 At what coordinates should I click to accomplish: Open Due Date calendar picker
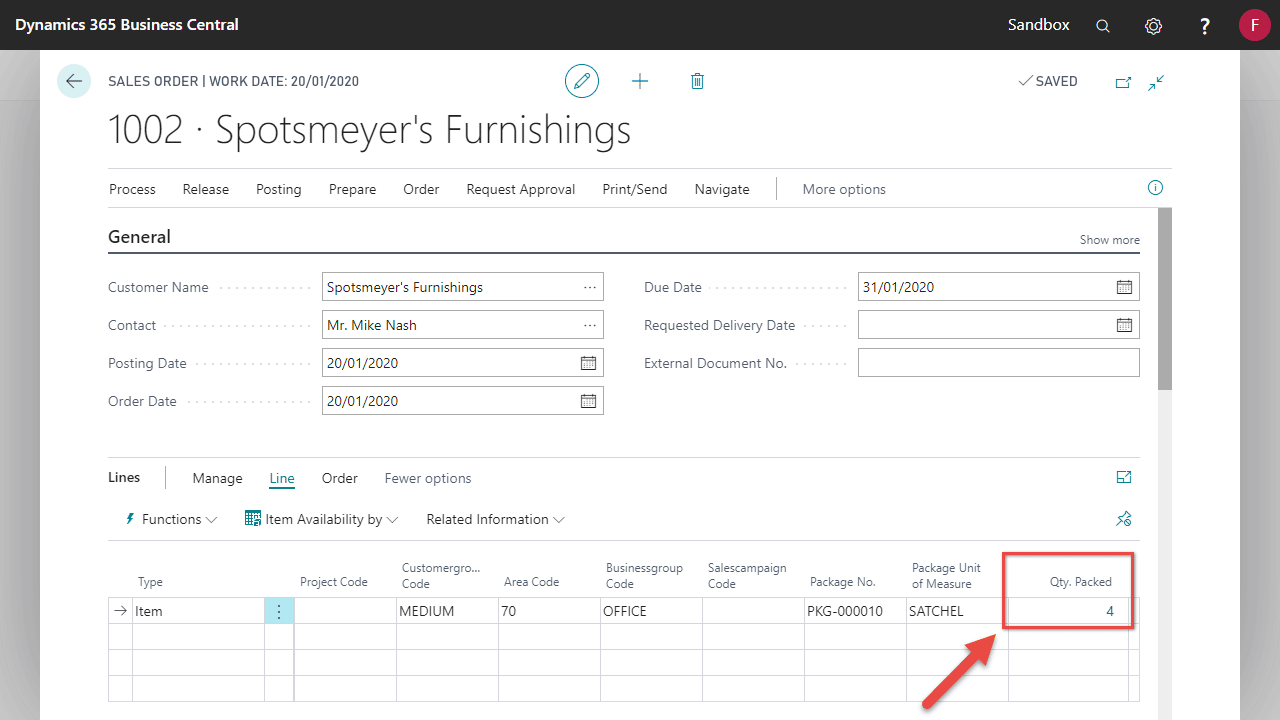pos(1124,287)
